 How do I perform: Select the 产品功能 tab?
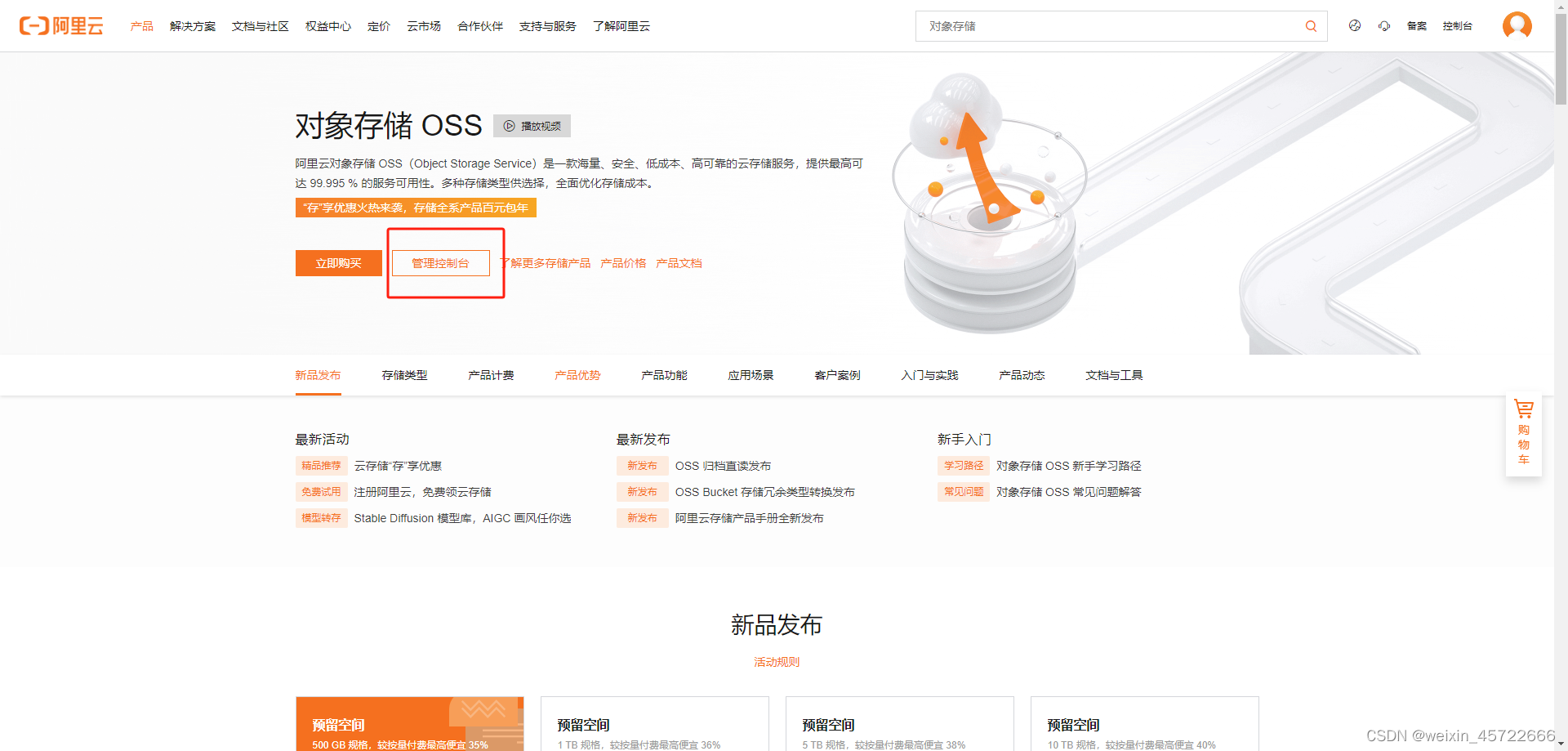tap(665, 375)
